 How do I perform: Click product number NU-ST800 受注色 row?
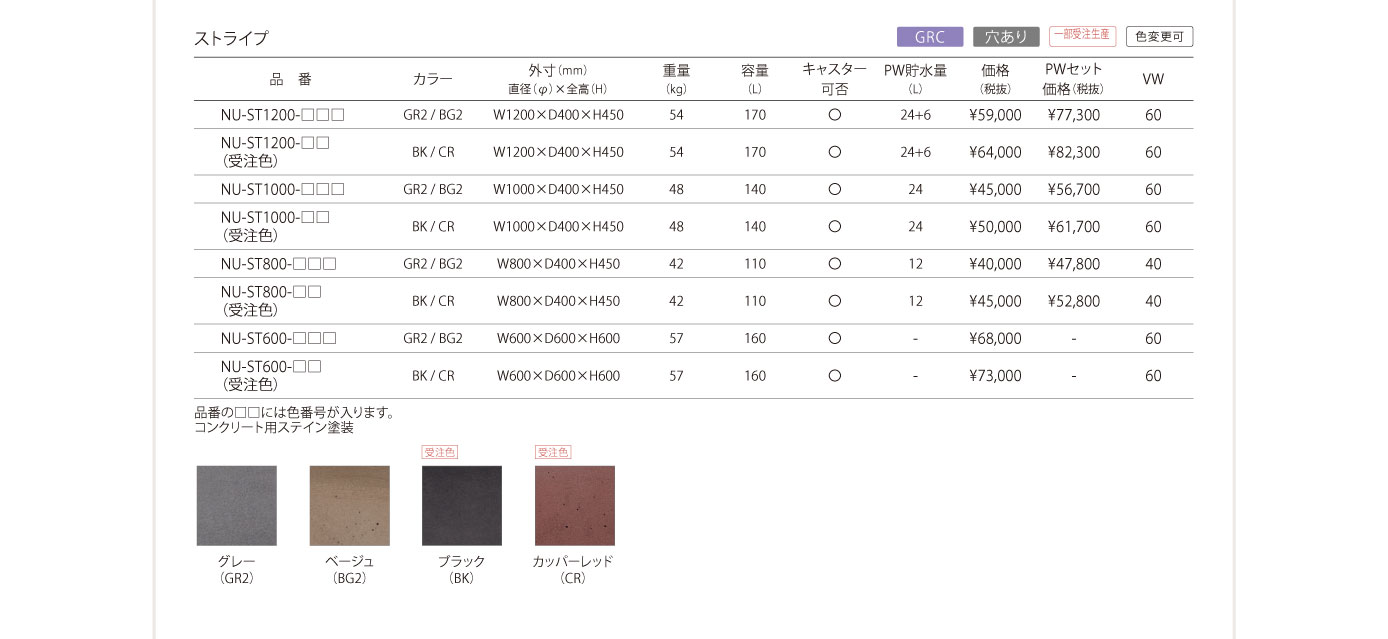click(x=271, y=301)
